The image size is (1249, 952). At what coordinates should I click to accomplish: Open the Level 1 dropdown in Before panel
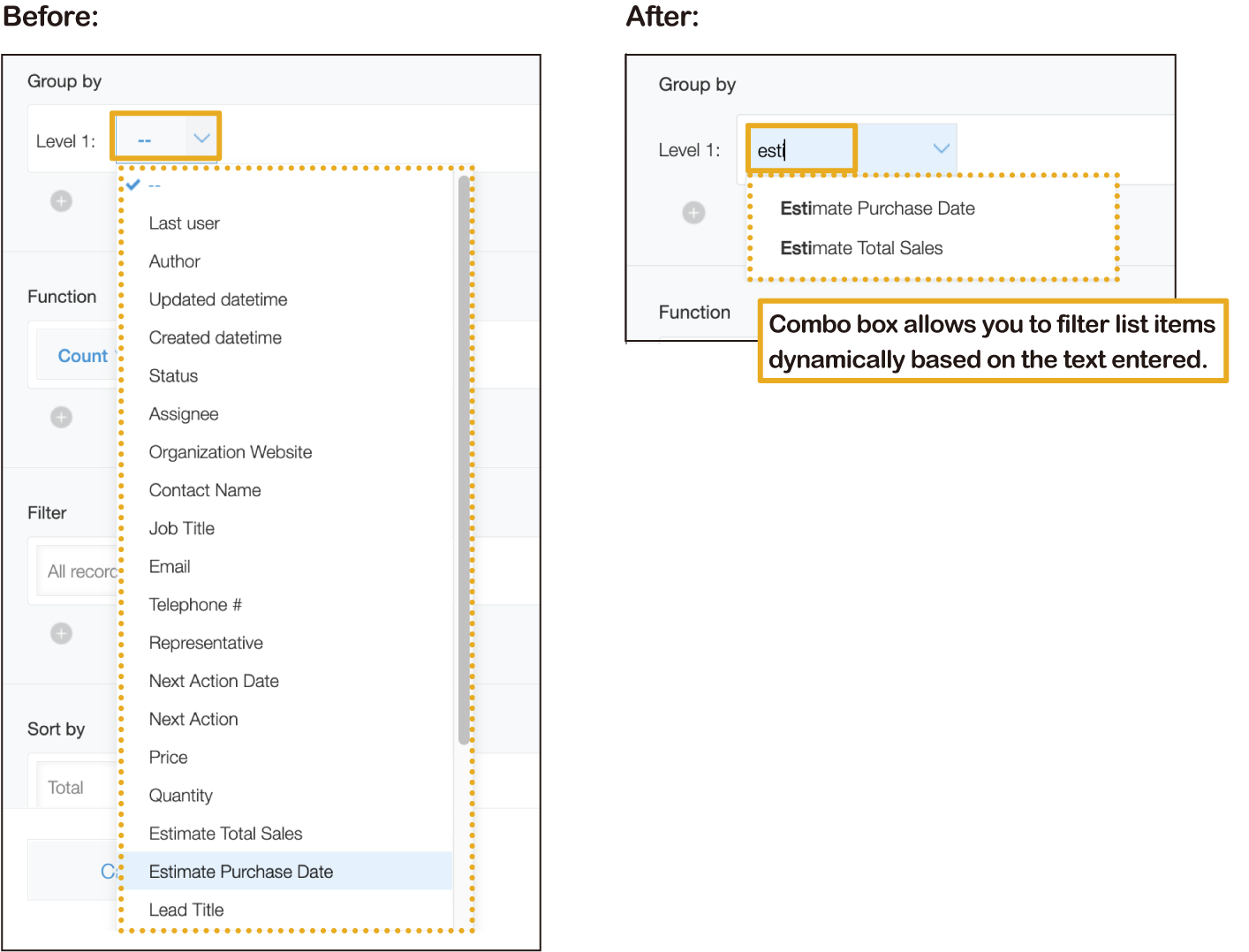(x=165, y=139)
